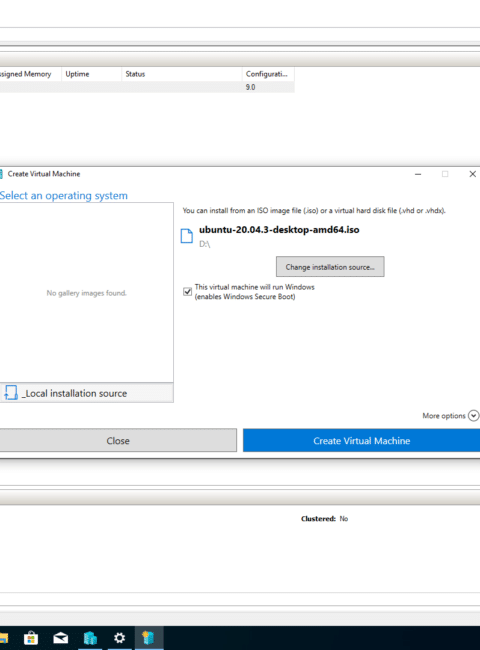Select the 9.0 configuration version cell
The image size is (480, 650).
[x=250, y=87]
